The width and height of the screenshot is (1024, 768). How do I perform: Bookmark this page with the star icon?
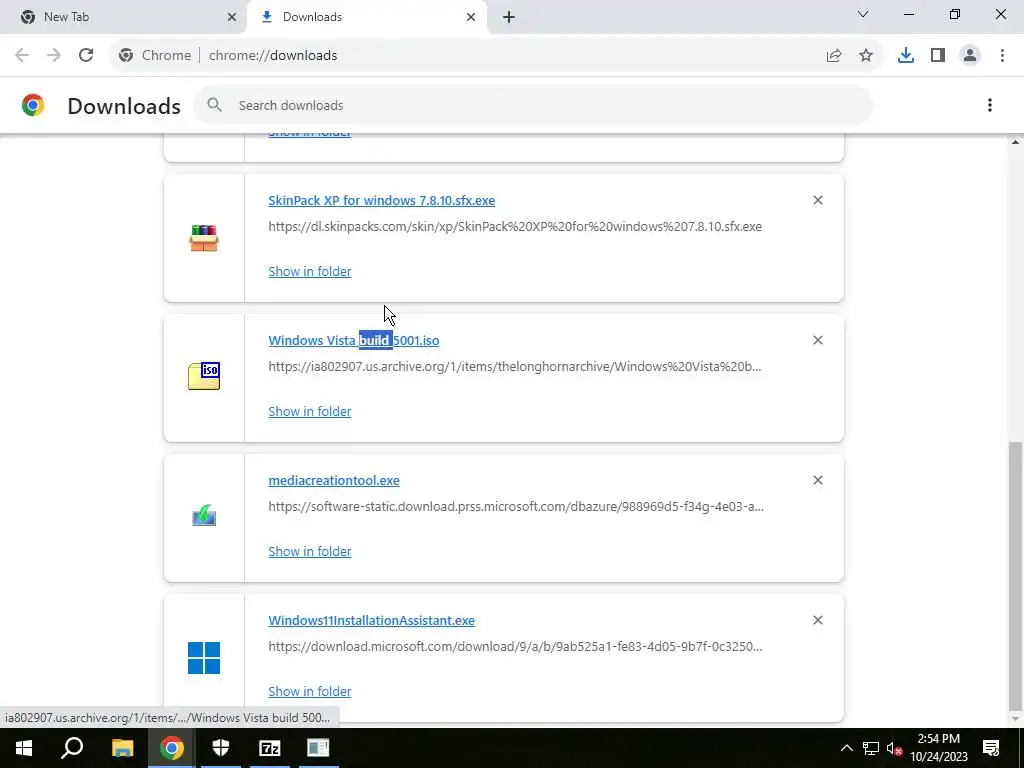(x=866, y=56)
